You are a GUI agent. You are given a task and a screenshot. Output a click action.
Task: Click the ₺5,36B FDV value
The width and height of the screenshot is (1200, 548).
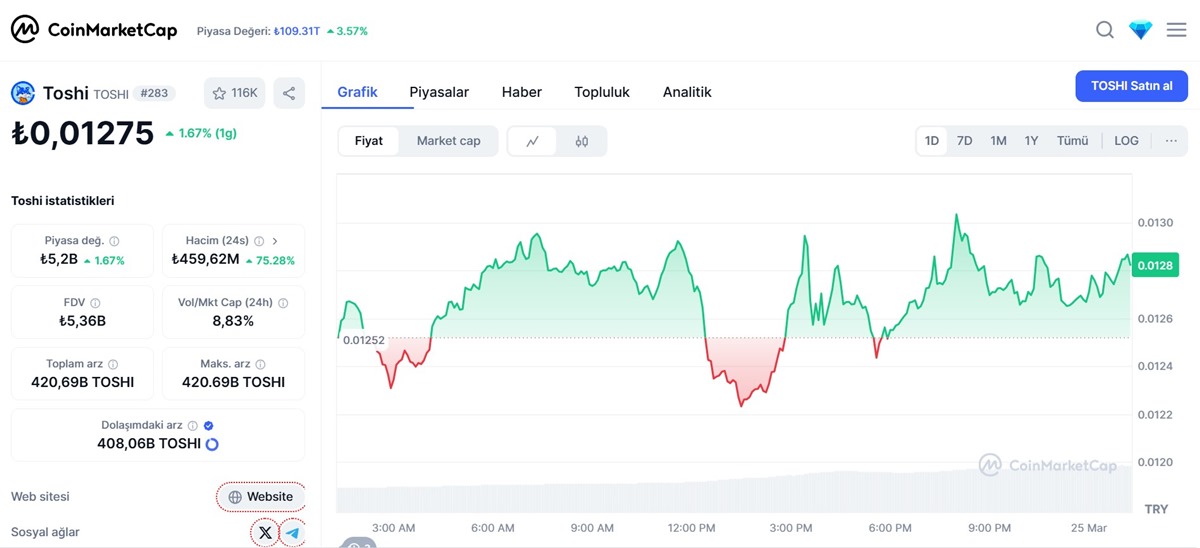click(x=82, y=321)
